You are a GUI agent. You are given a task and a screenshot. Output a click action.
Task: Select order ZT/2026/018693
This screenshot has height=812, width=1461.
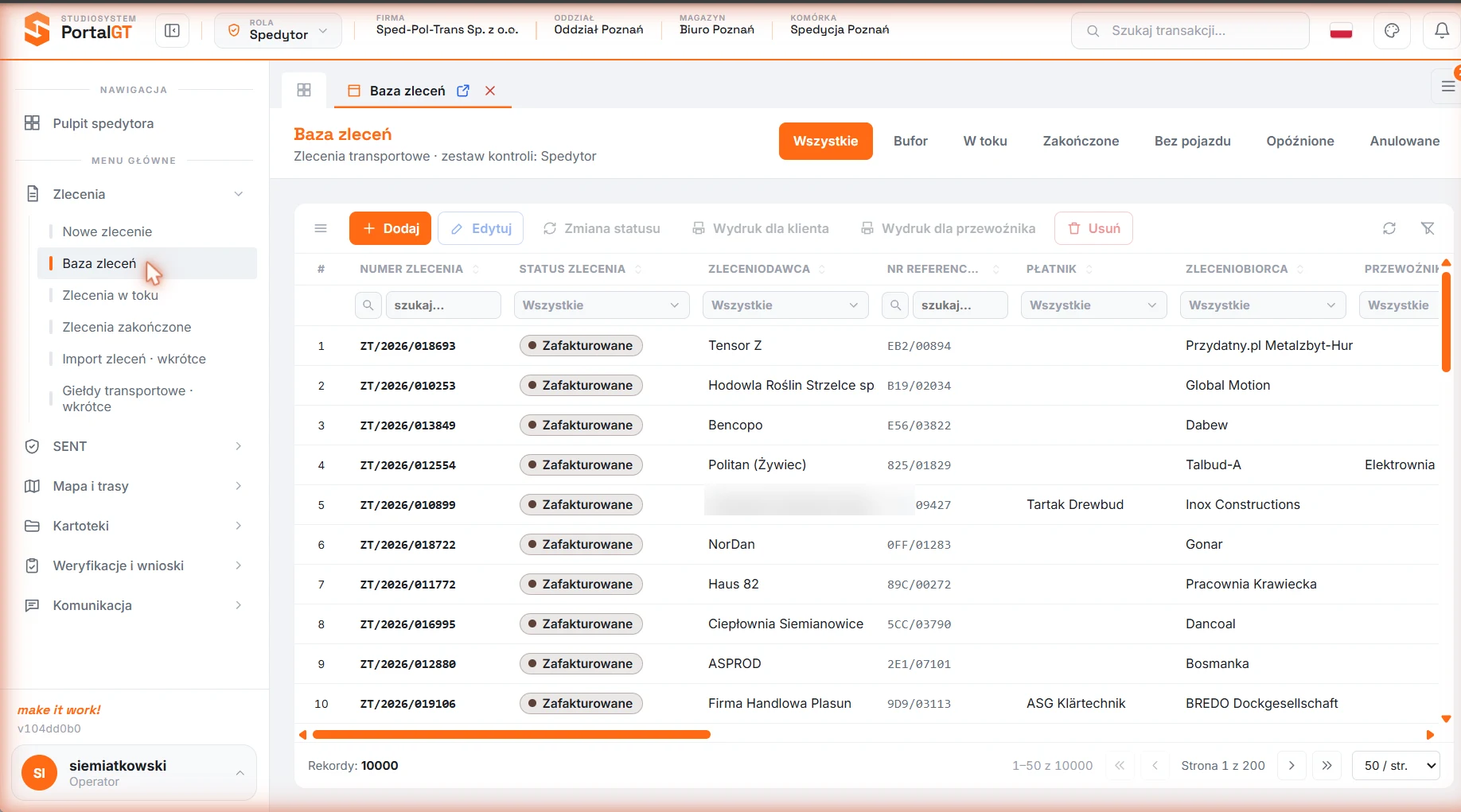[x=407, y=346]
